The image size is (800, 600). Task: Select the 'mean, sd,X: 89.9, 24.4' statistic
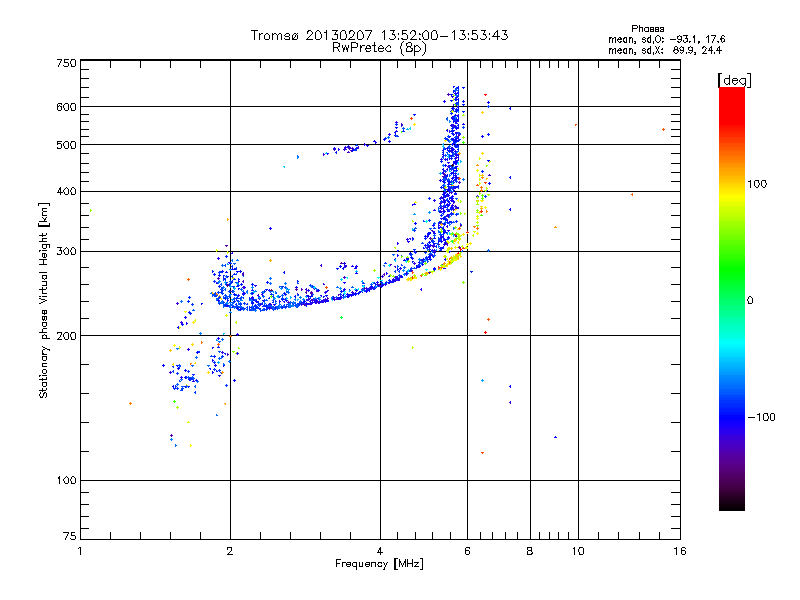(x=665, y=50)
